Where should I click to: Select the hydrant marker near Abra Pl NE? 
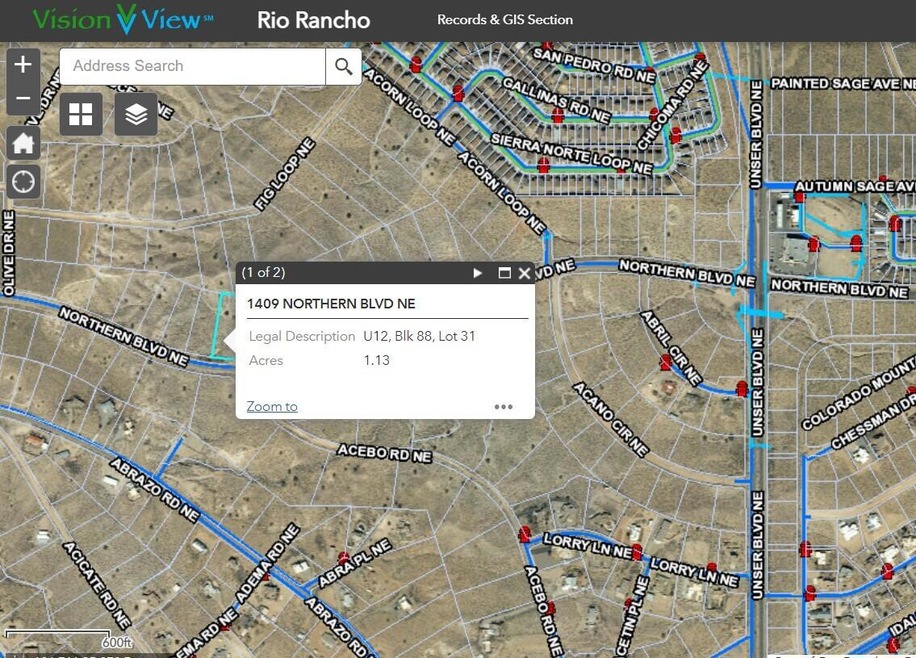343,558
